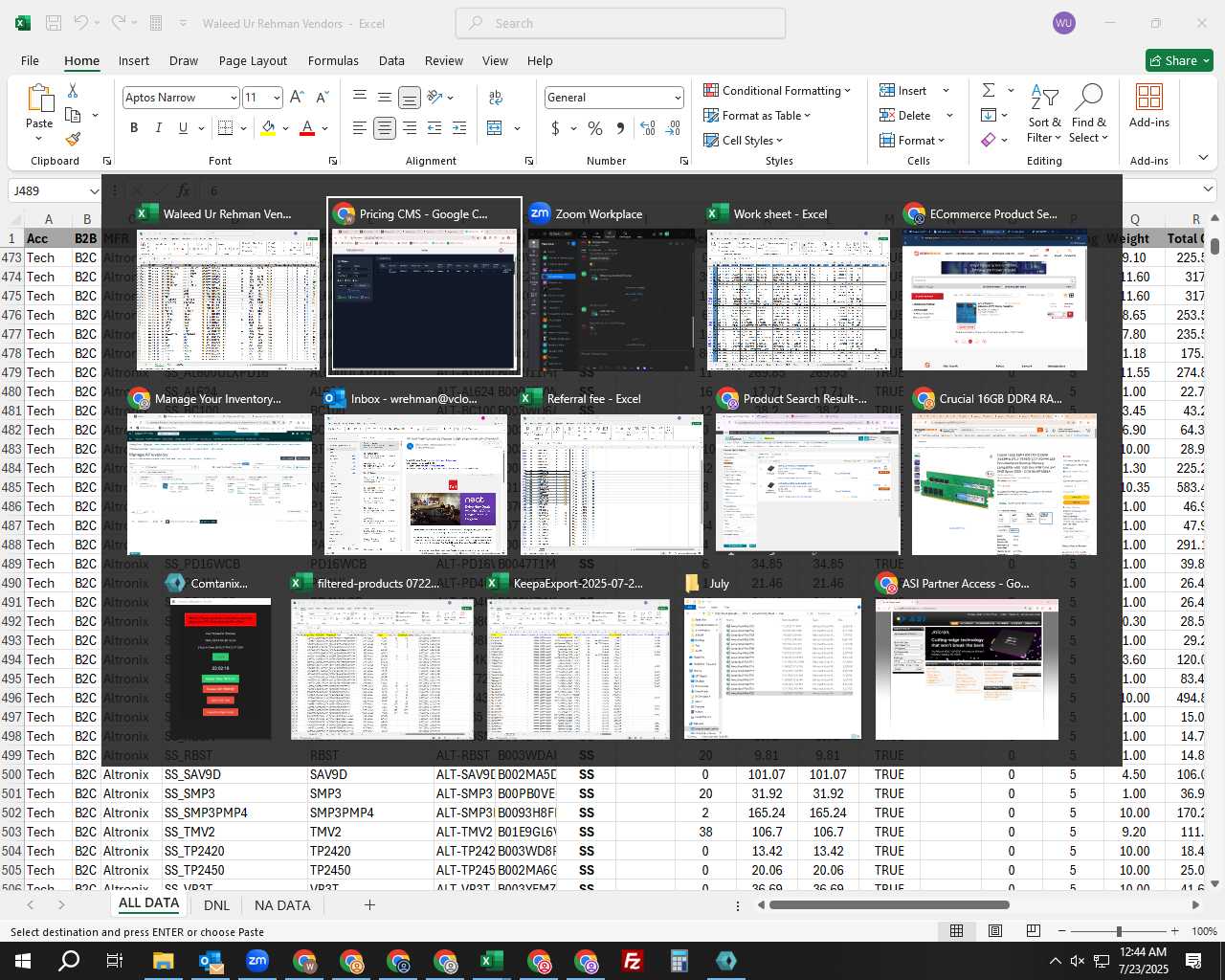The width and height of the screenshot is (1225, 980).
Task: Click the Share button
Action: [x=1179, y=60]
